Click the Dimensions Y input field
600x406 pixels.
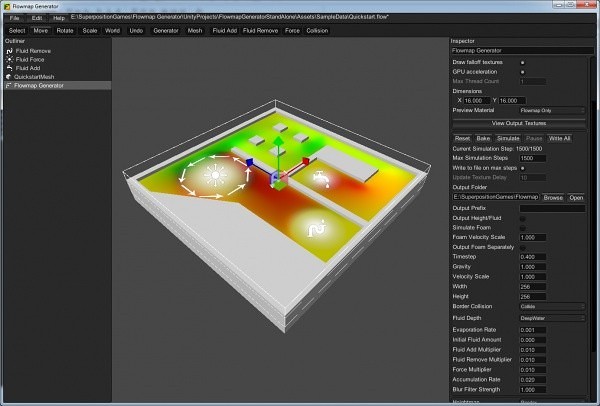(512, 101)
